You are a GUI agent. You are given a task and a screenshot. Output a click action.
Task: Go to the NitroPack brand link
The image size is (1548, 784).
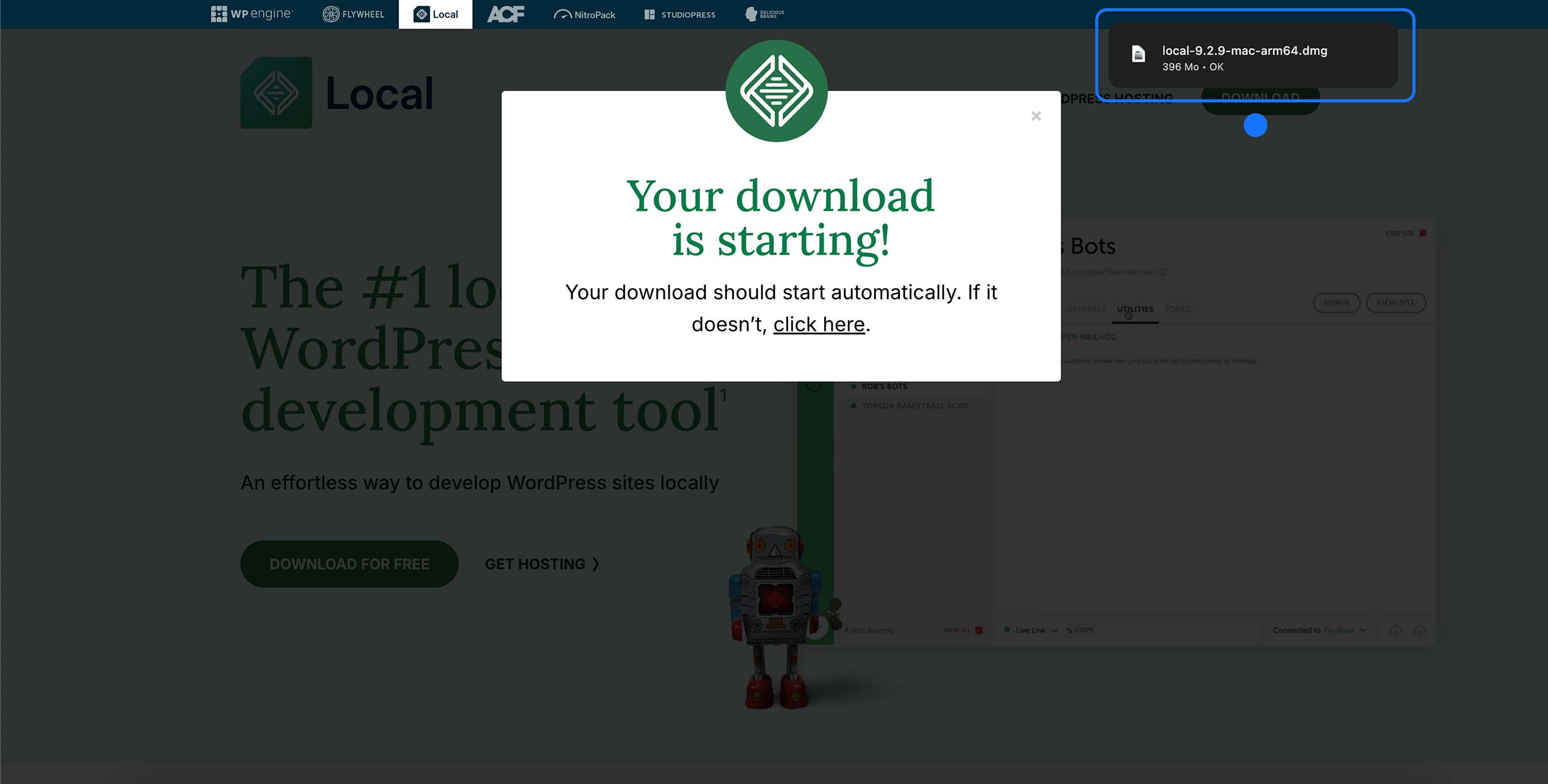pos(584,14)
